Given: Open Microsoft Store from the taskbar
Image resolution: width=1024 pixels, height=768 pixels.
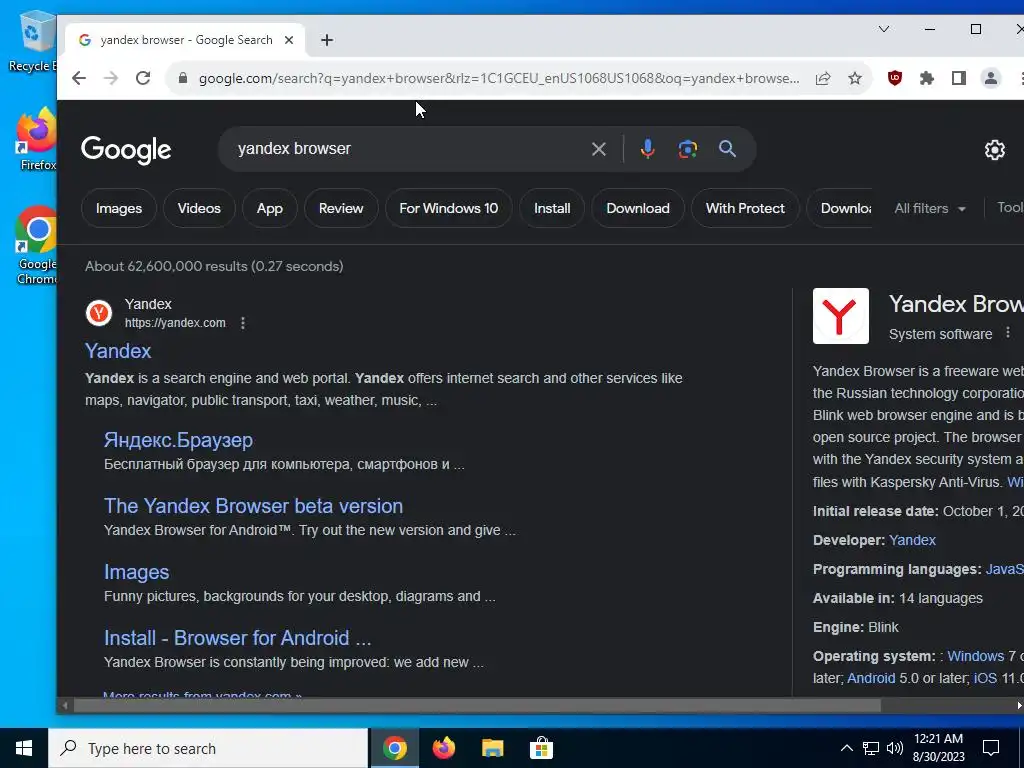Looking at the screenshot, I should click(541, 748).
